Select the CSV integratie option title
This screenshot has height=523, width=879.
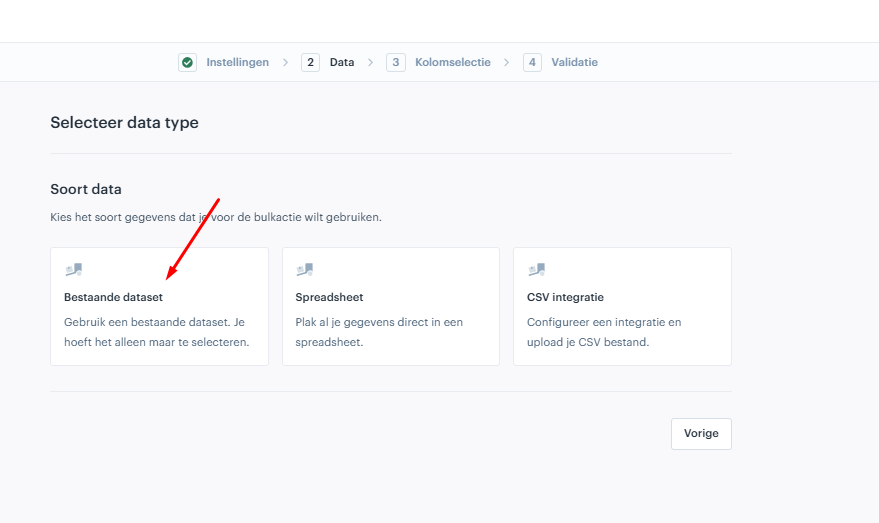pos(565,297)
